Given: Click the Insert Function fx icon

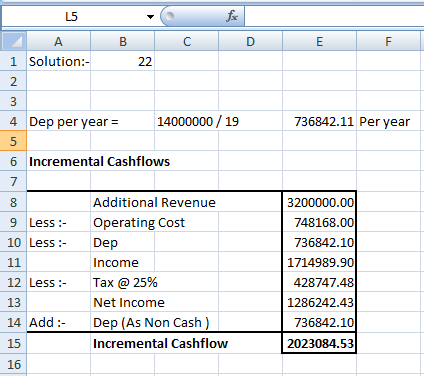Looking at the screenshot, I should point(232,16).
